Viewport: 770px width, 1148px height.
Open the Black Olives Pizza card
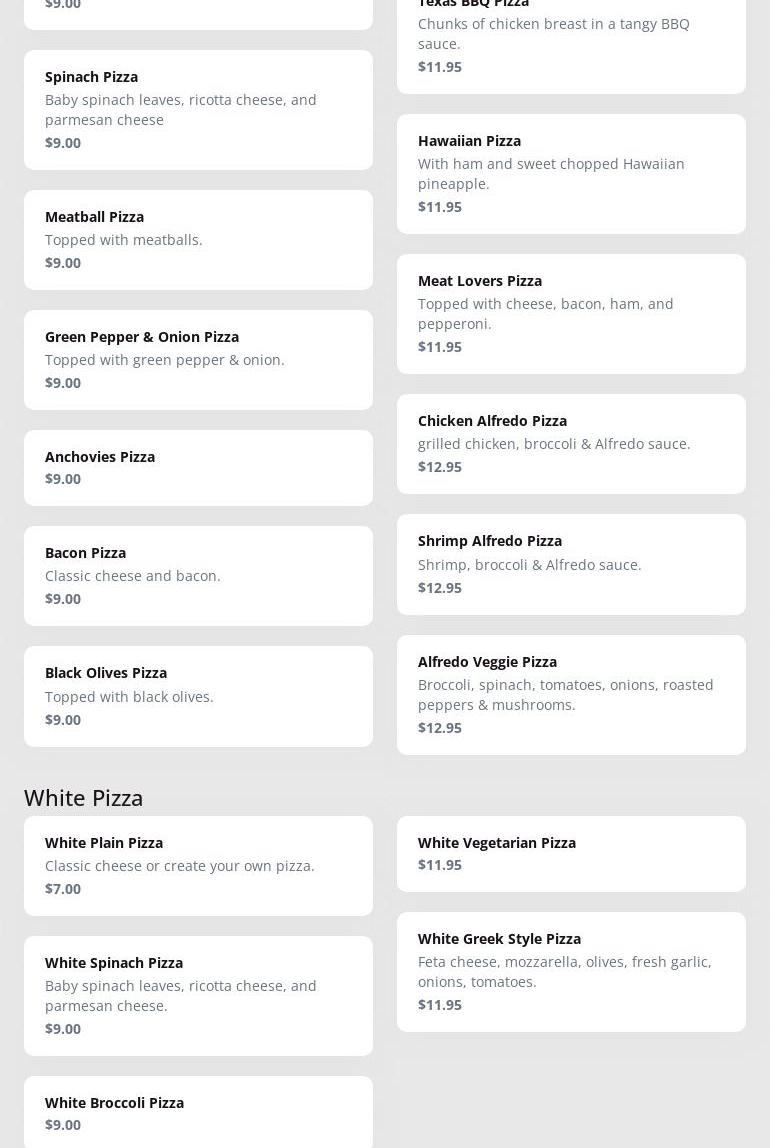click(198, 696)
